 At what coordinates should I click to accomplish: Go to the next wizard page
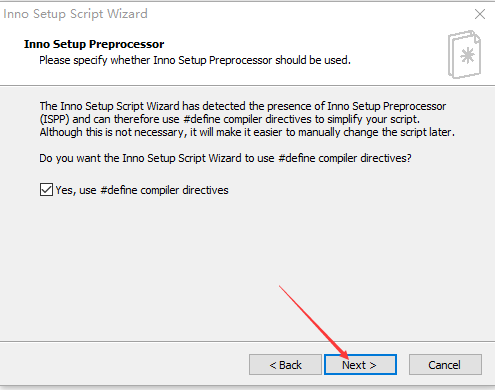360,365
